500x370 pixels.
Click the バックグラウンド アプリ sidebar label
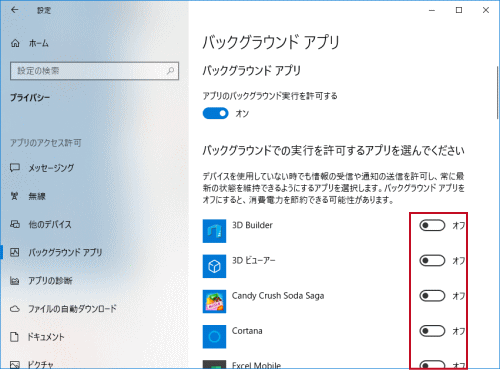(65, 252)
